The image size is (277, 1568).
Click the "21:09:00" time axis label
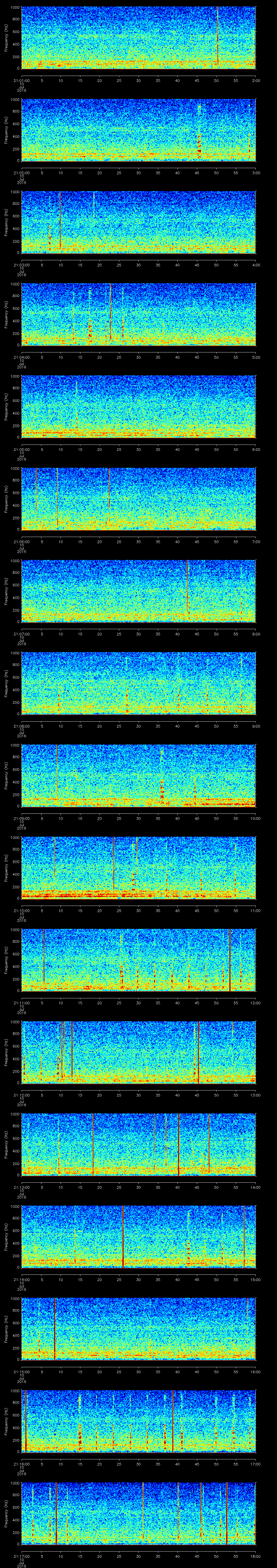click(x=21, y=818)
